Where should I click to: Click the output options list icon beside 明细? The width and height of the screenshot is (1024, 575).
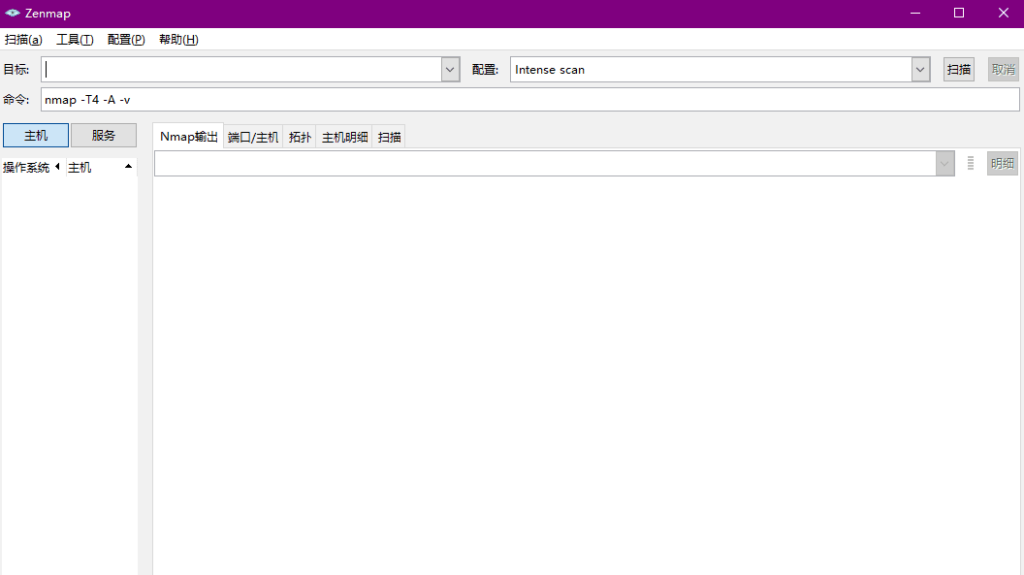pyautogui.click(x=970, y=163)
